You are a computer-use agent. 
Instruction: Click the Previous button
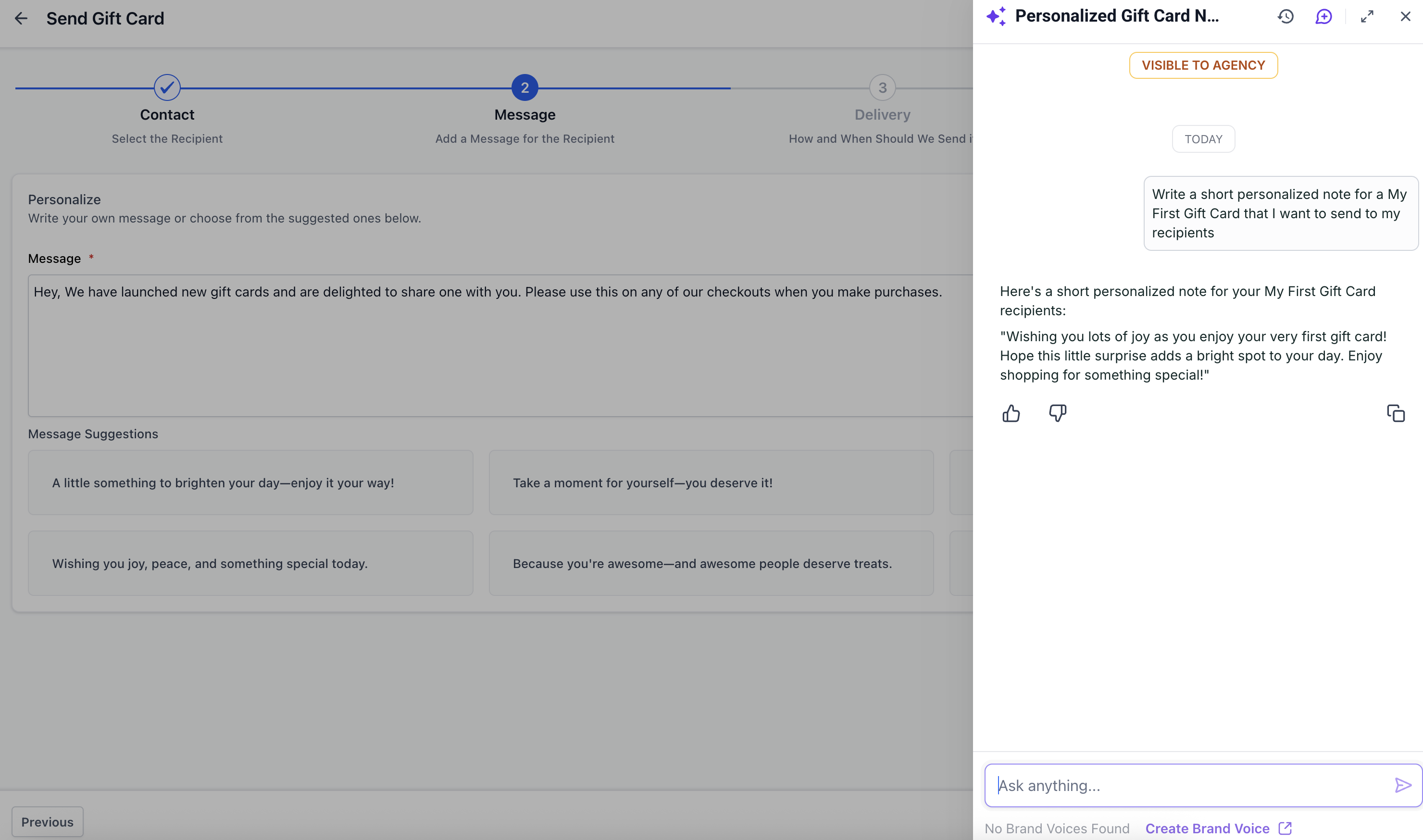pos(48,821)
